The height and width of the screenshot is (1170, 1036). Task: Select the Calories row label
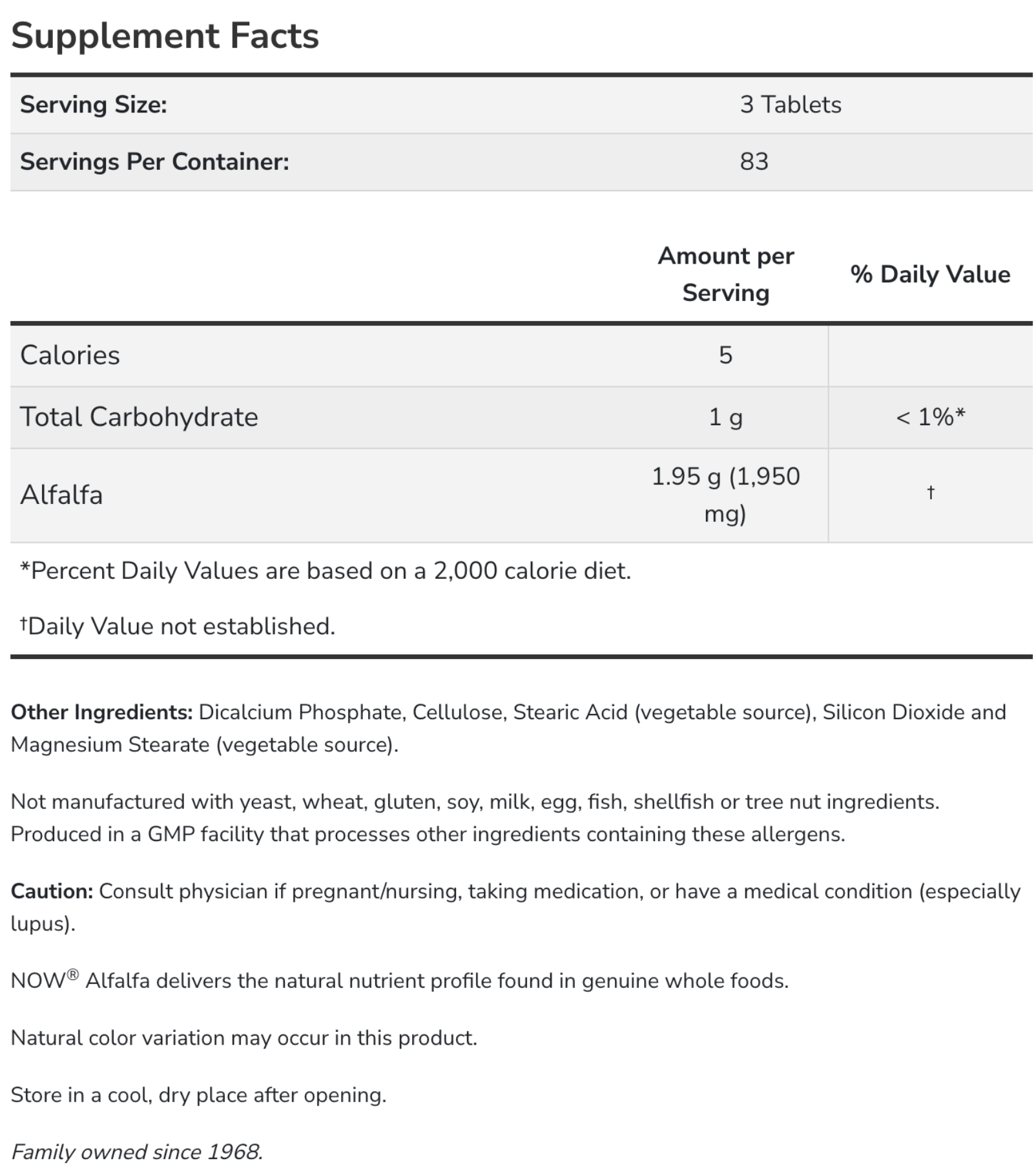point(70,355)
